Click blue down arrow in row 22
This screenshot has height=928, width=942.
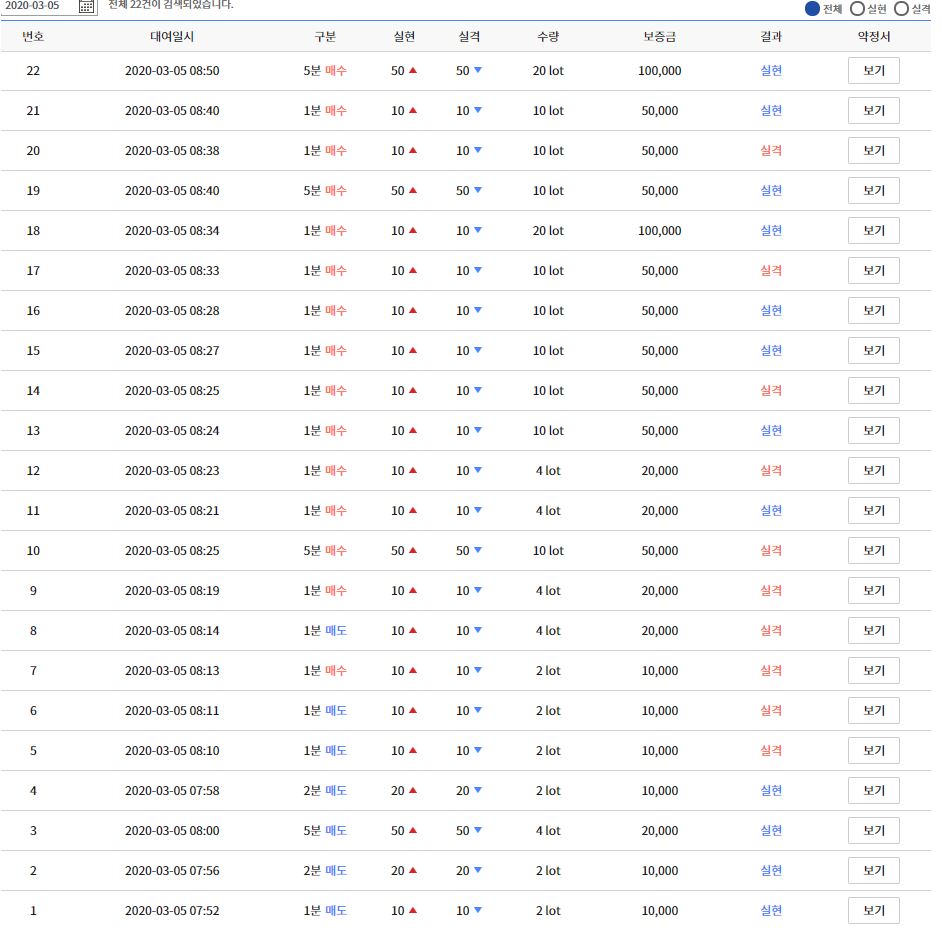click(478, 70)
